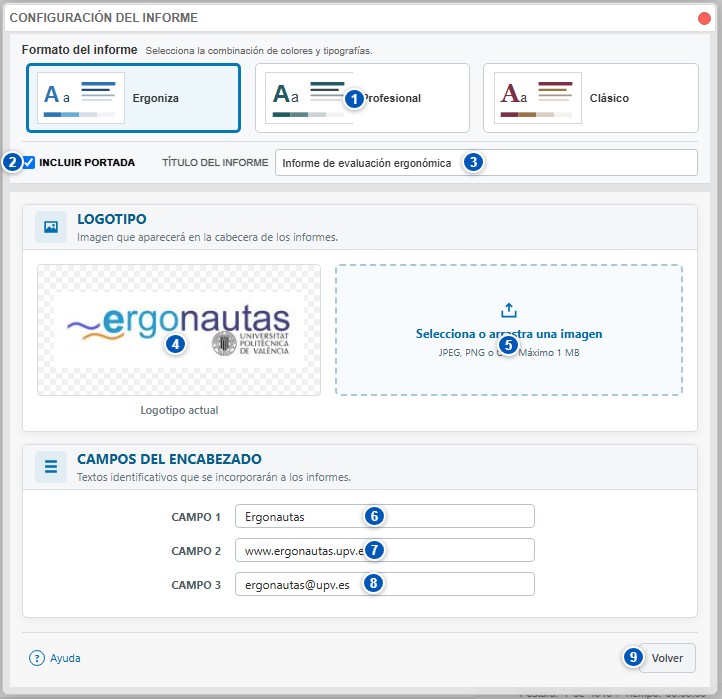Image resolution: width=722 pixels, height=699 pixels.
Task: Click the Profesional green typography preview thumbnail
Action: coord(309,98)
